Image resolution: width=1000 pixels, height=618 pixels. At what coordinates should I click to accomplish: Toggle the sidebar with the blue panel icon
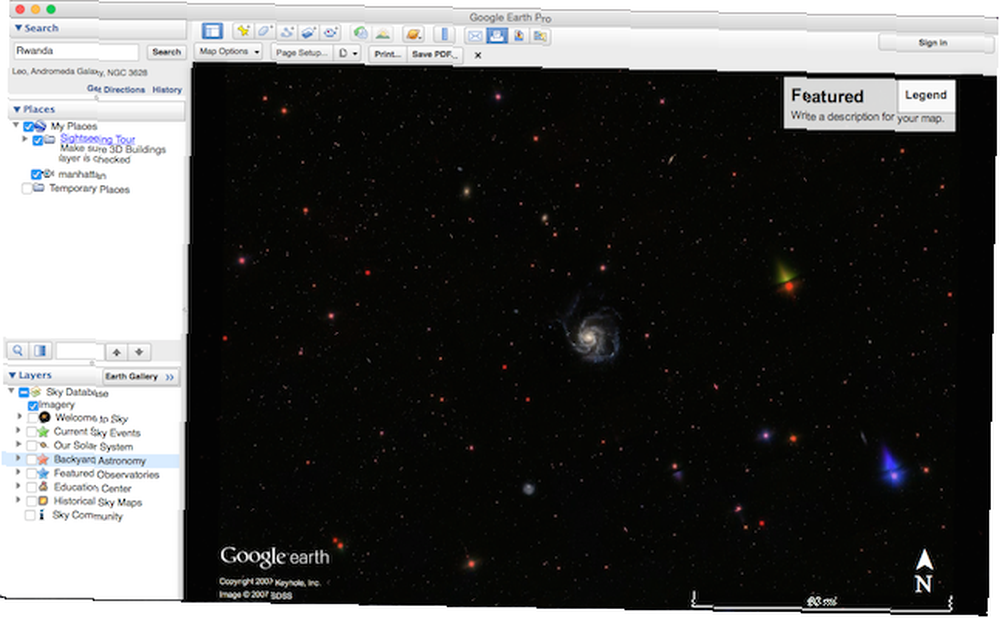point(212,31)
